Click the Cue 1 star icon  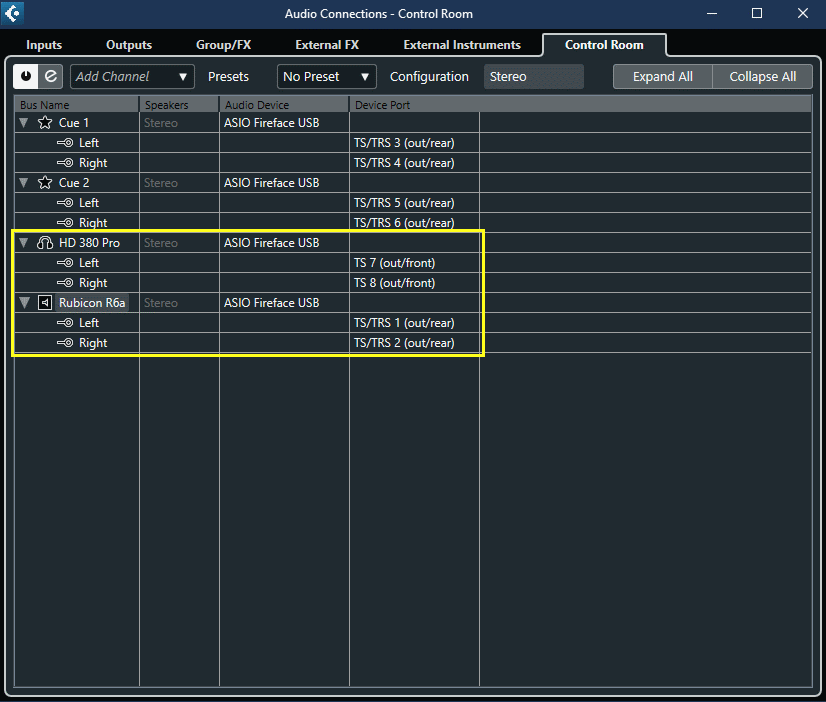45,123
